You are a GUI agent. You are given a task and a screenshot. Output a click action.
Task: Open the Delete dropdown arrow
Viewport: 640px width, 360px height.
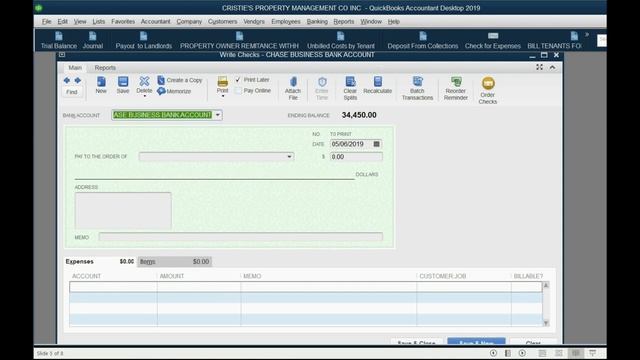(x=144, y=96)
